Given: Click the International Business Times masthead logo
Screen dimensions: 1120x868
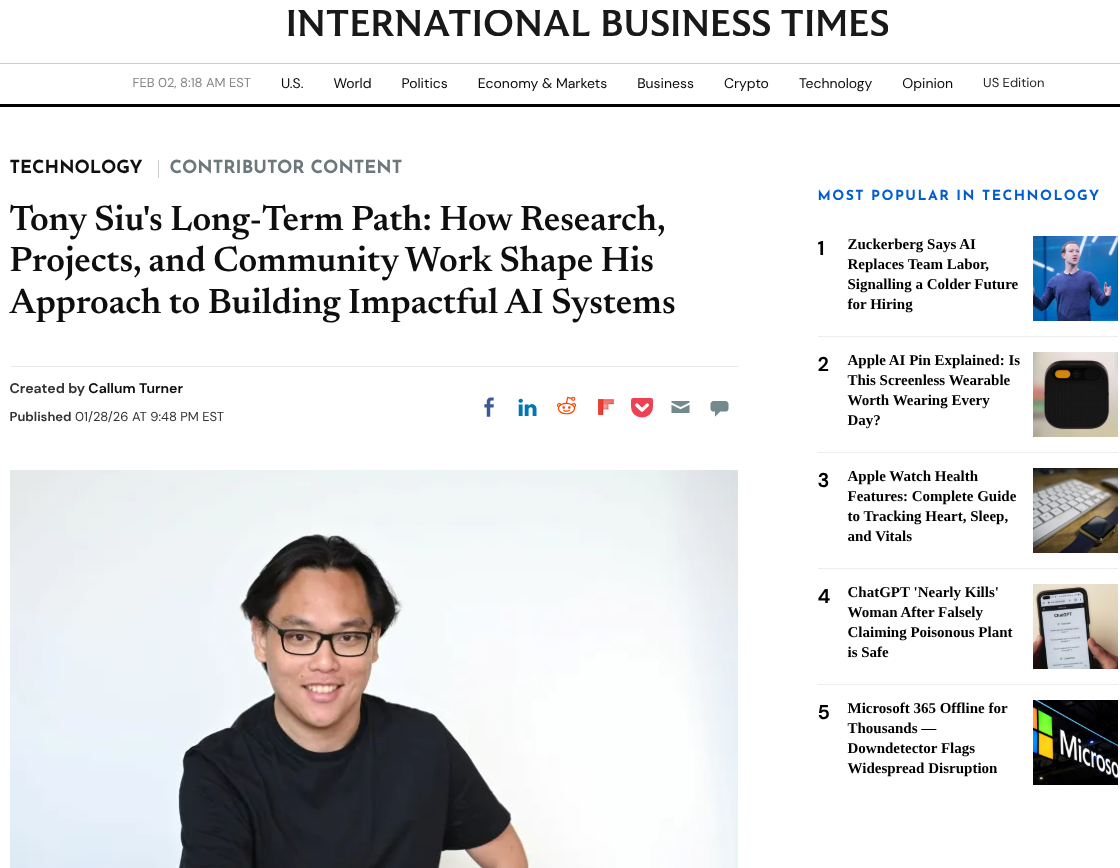Looking at the screenshot, I should (x=588, y=24).
